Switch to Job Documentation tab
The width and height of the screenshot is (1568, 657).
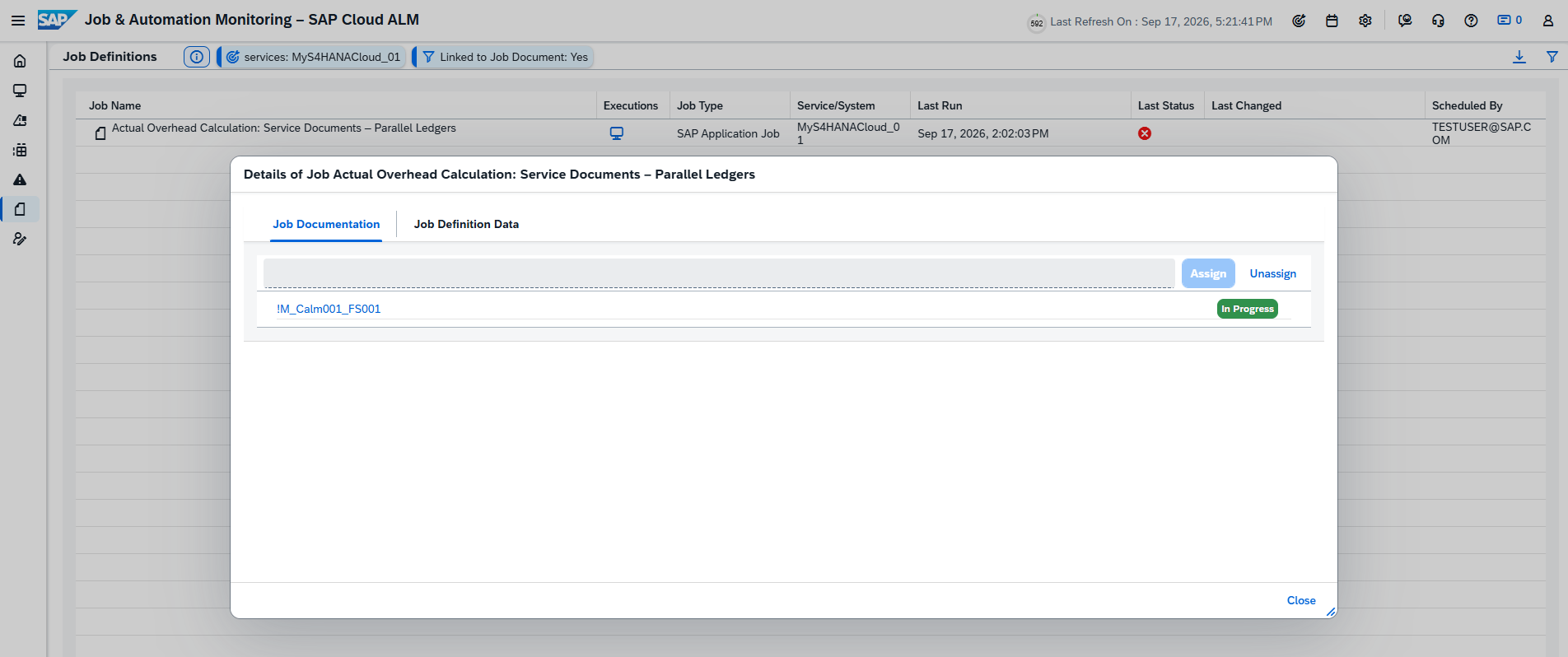coord(326,224)
